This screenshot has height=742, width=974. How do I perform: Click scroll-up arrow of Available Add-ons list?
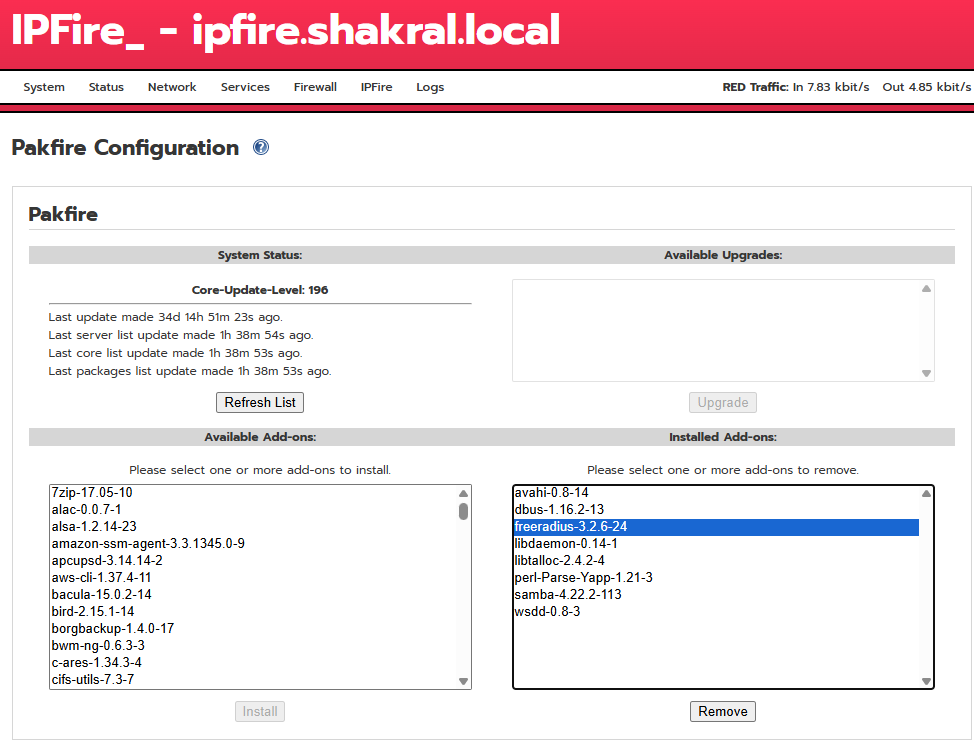click(463, 493)
